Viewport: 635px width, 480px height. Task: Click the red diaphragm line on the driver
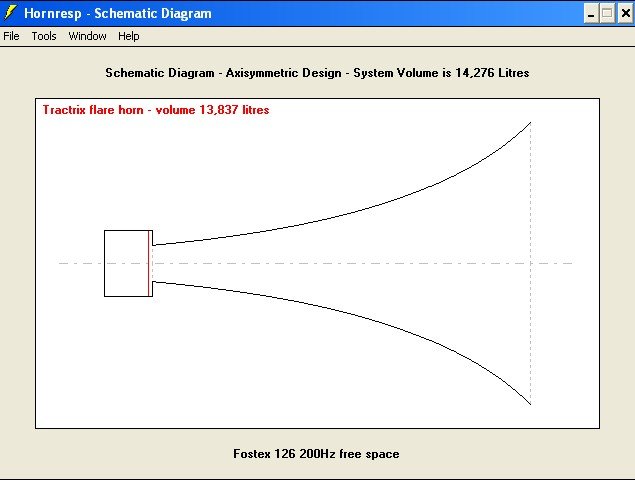[x=151, y=263]
